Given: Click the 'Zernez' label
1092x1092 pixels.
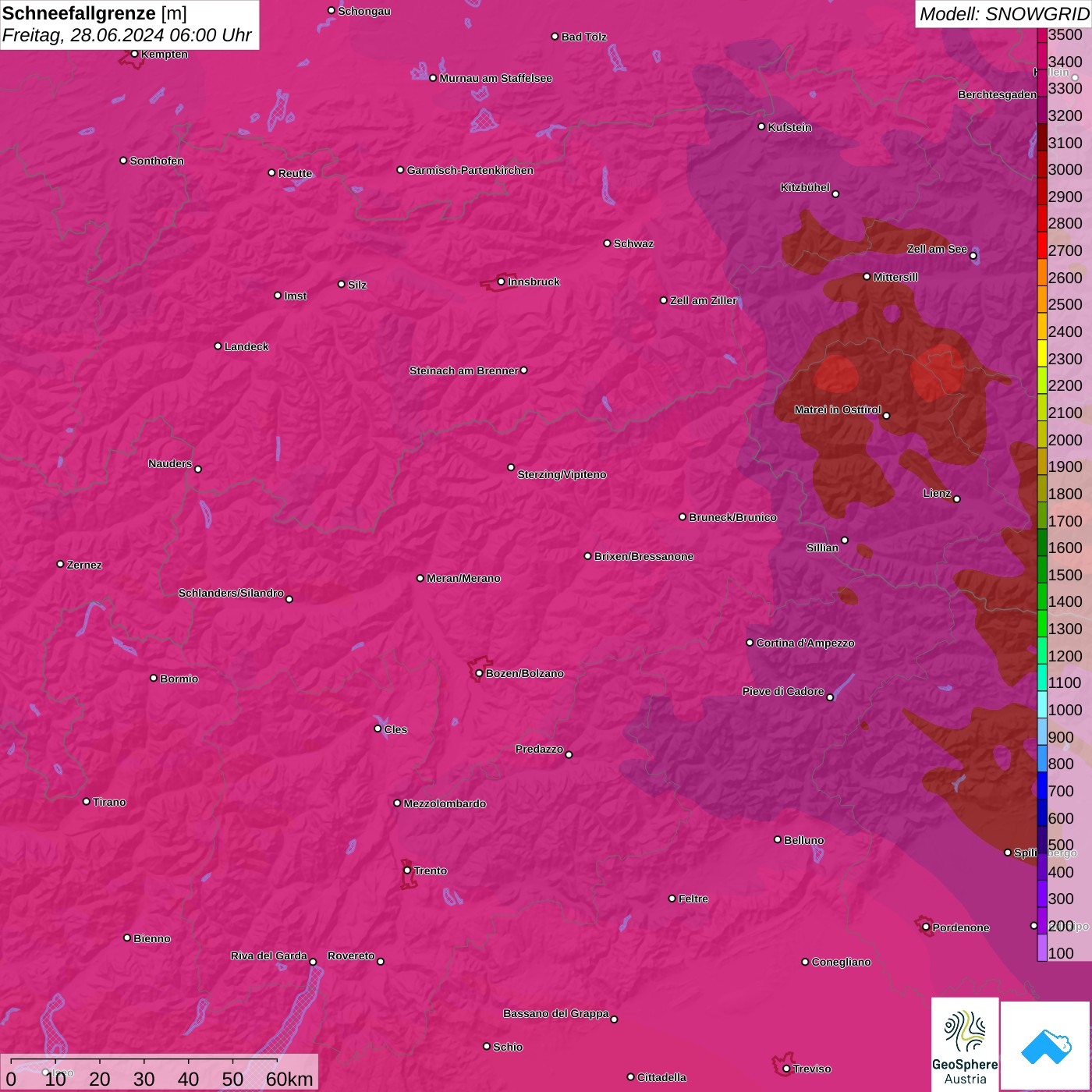Looking at the screenshot, I should point(84,565).
